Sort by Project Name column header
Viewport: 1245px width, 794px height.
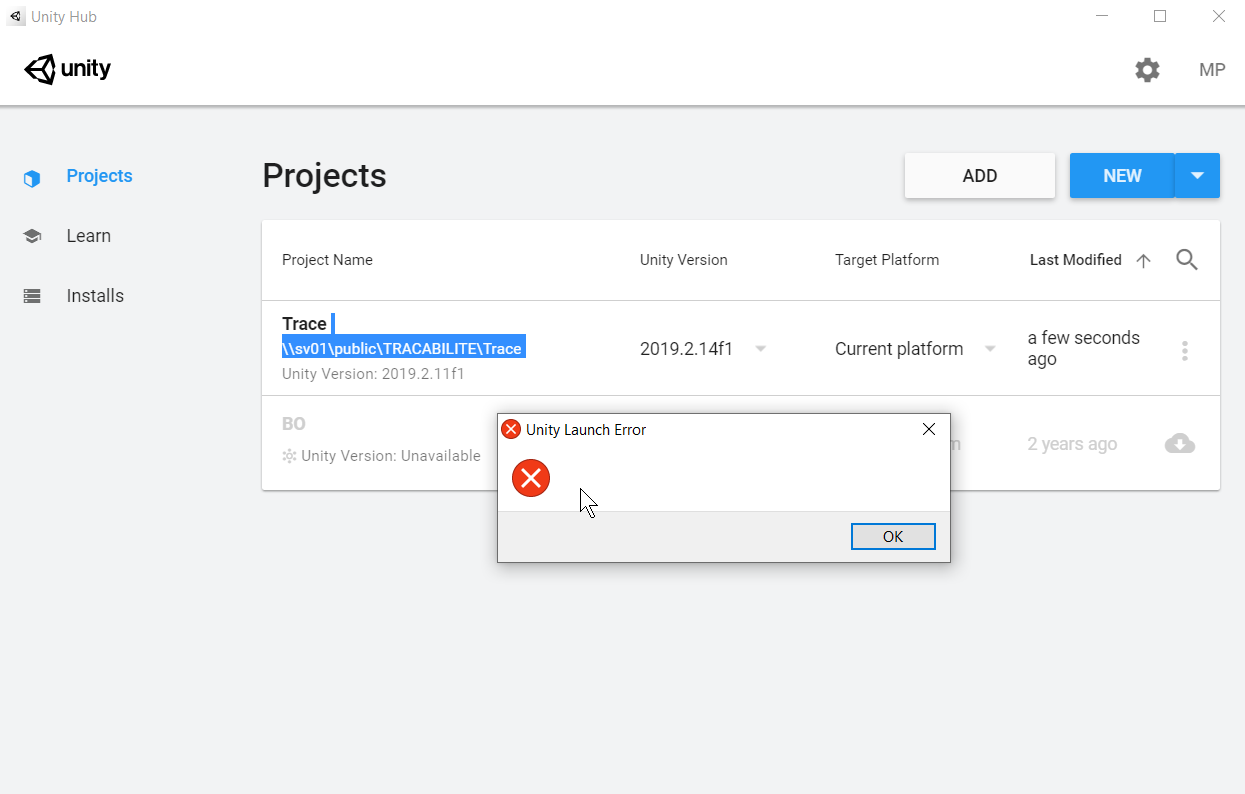pyautogui.click(x=327, y=260)
